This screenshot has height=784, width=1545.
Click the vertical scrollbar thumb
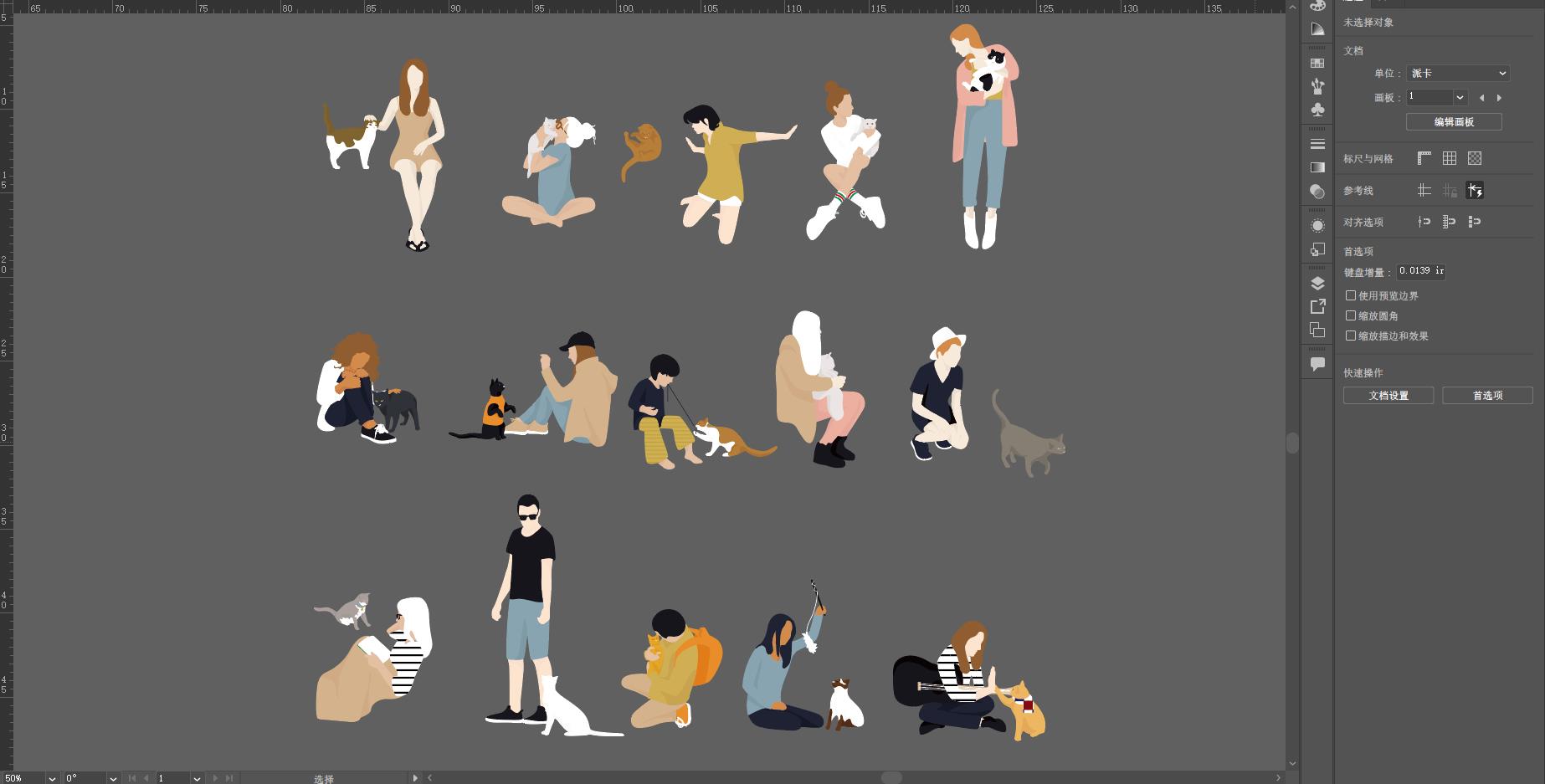(1292, 443)
